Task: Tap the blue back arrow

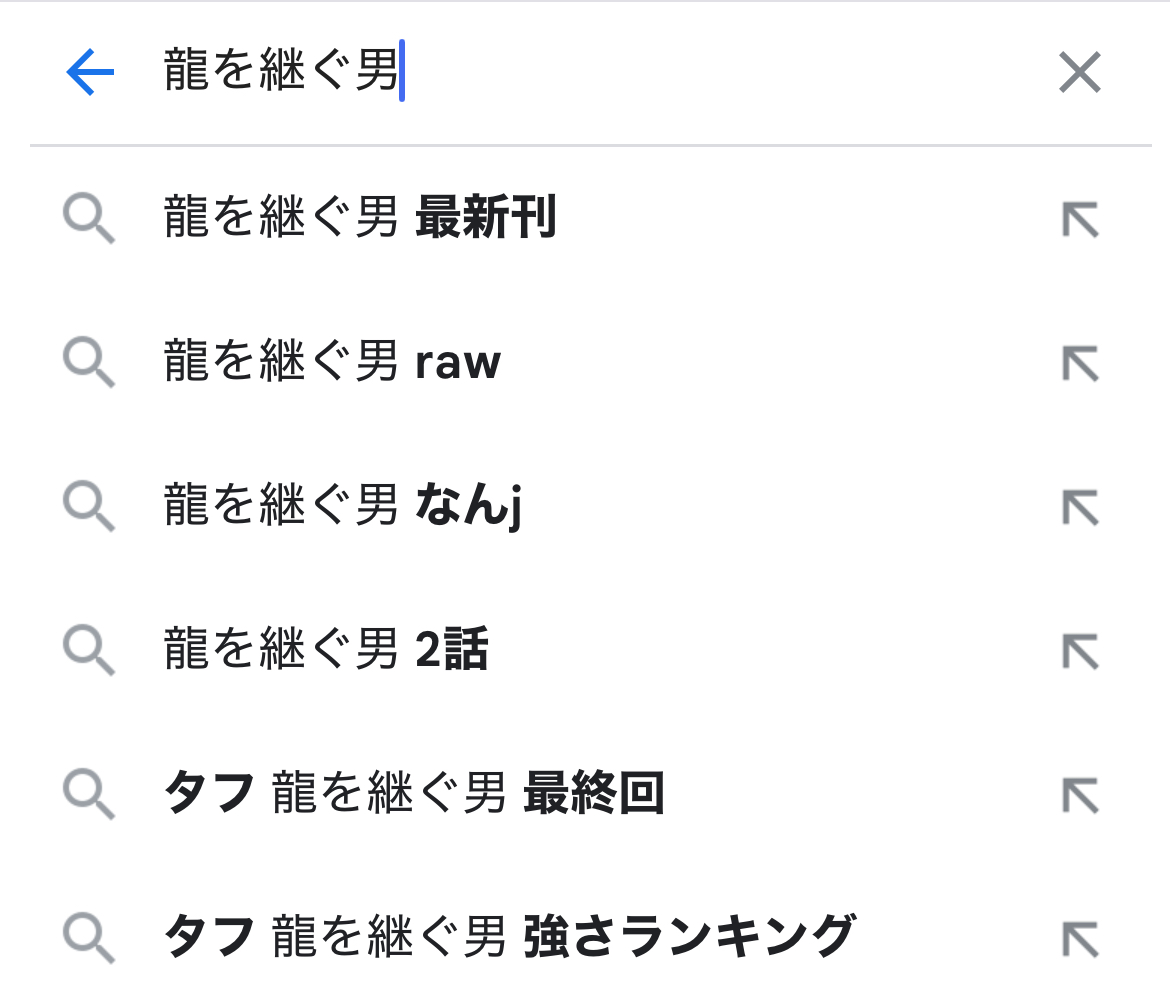Action: pyautogui.click(x=90, y=73)
